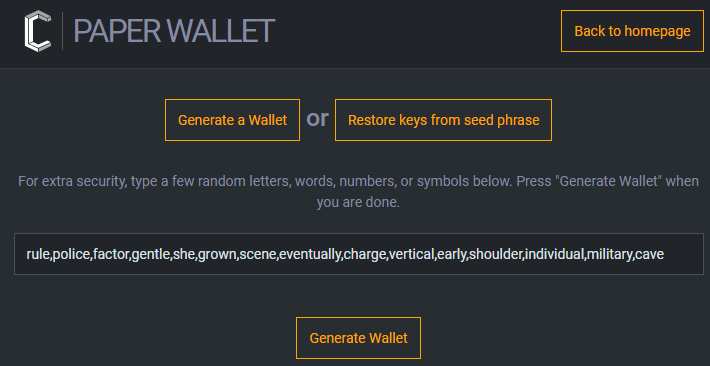Click the C-shaped logo icon
This screenshot has height=366, width=710.
coord(38,31)
